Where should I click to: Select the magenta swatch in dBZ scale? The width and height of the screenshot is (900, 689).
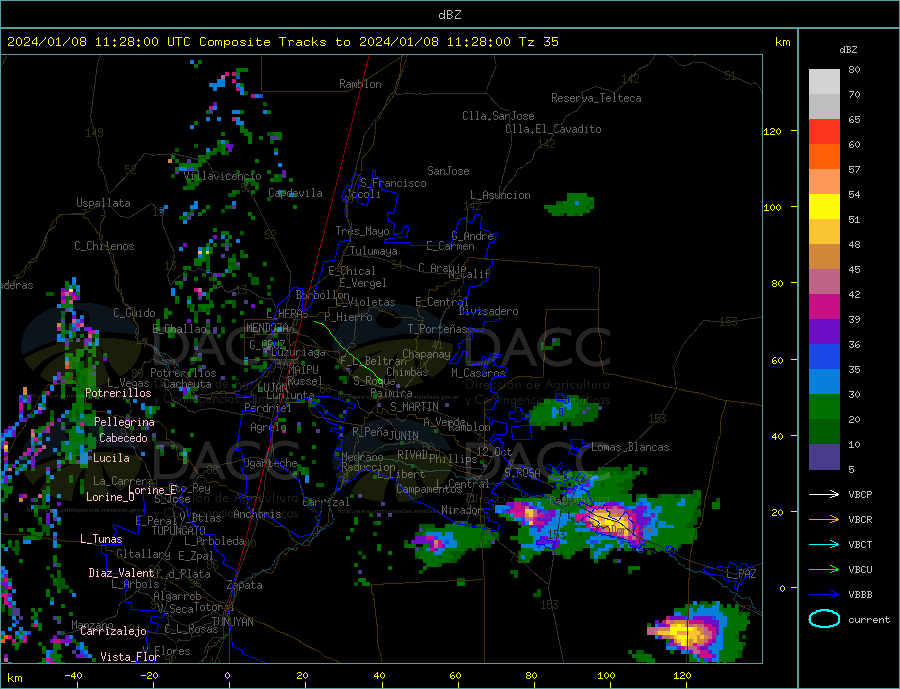824,307
